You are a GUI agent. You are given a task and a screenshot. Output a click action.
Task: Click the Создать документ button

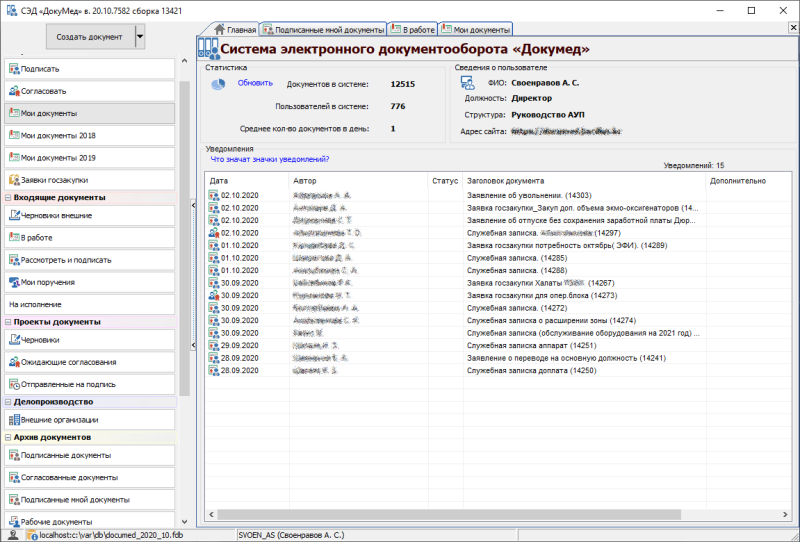(89, 37)
